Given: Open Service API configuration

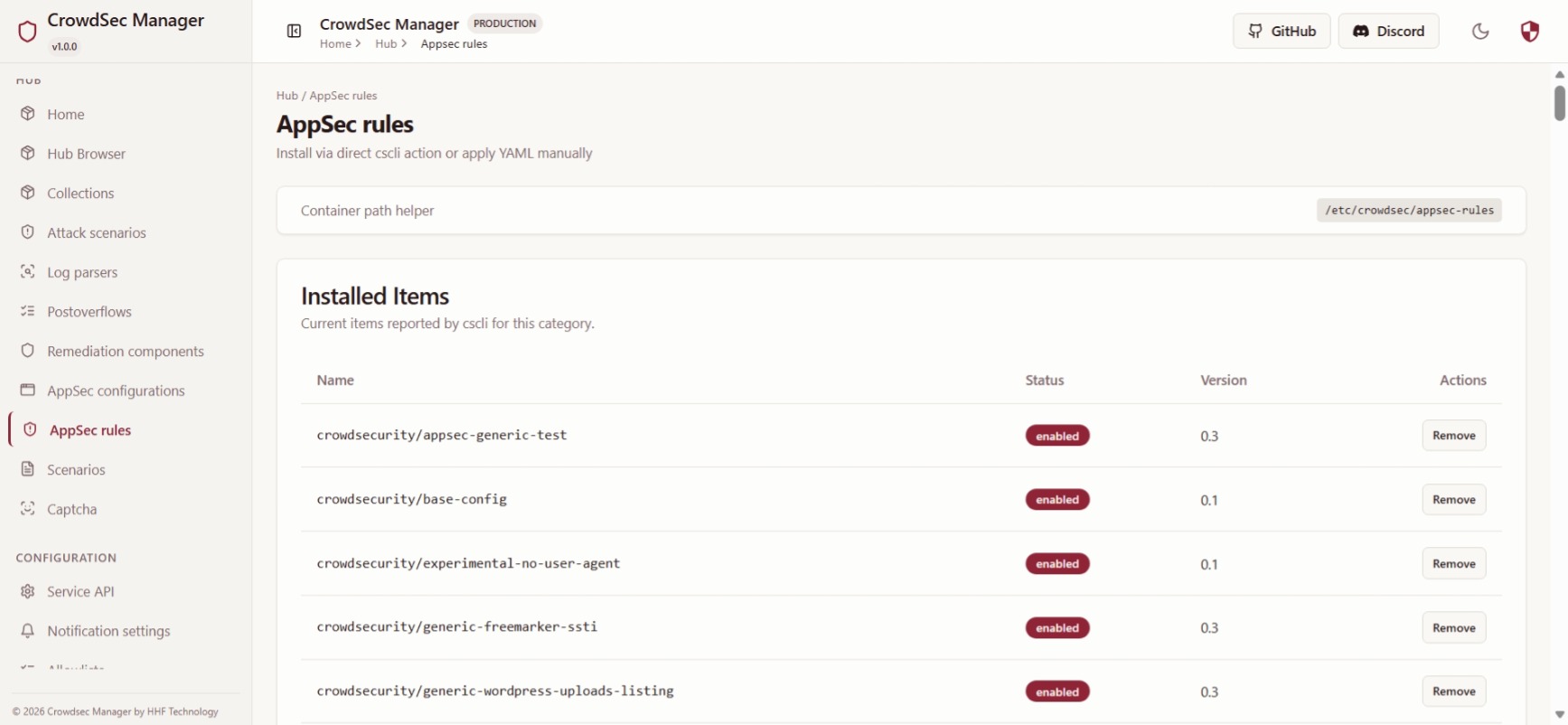Looking at the screenshot, I should tap(126, 591).
